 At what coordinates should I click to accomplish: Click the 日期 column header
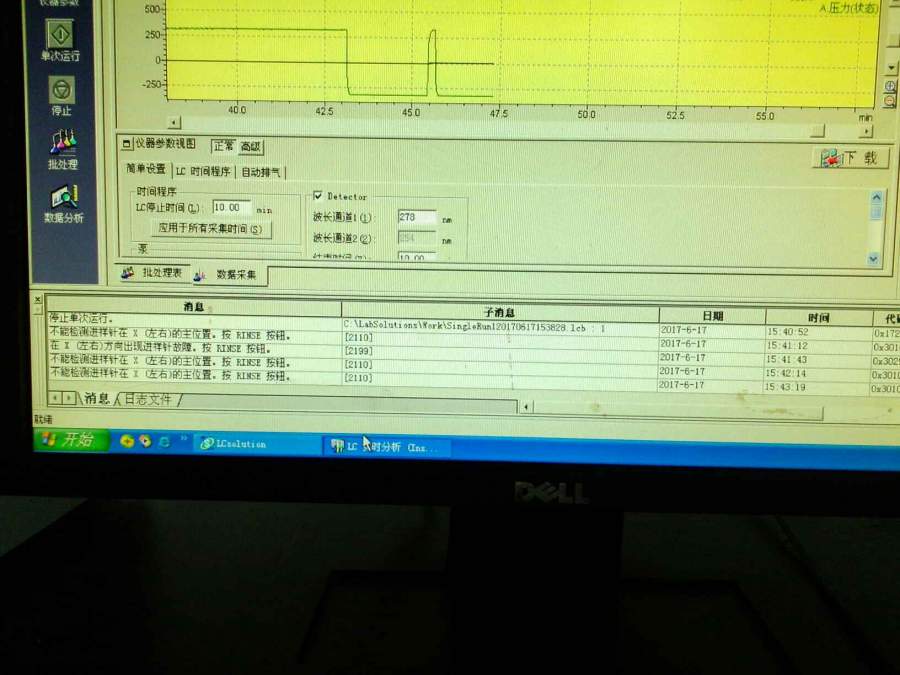712,316
